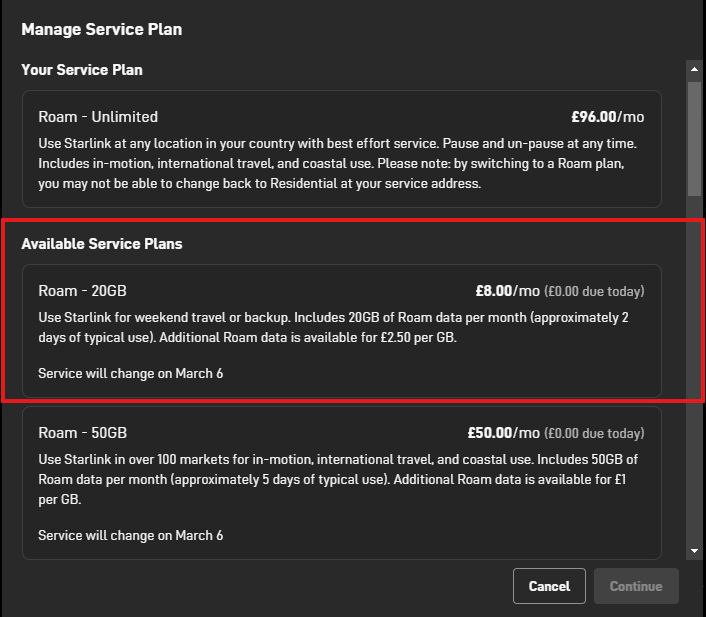
Task: Cancel the service plan change
Action: [549, 586]
